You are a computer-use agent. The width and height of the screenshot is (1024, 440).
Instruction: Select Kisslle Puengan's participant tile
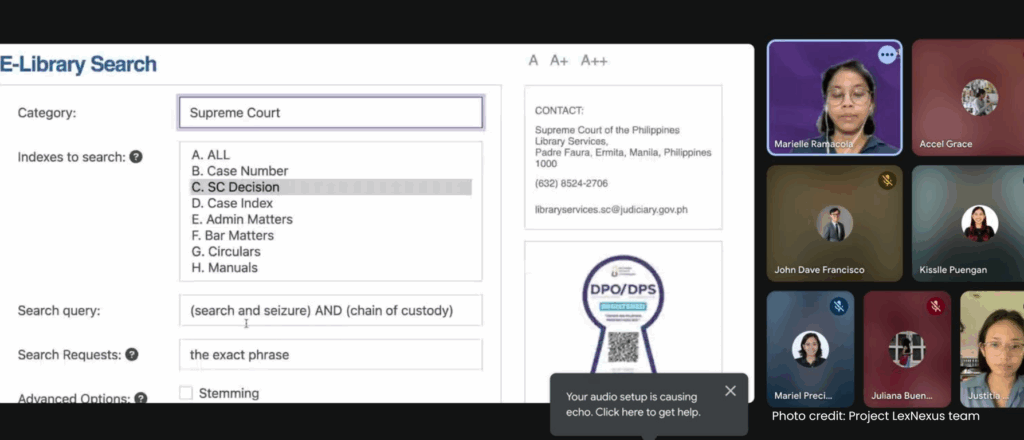click(x=967, y=223)
